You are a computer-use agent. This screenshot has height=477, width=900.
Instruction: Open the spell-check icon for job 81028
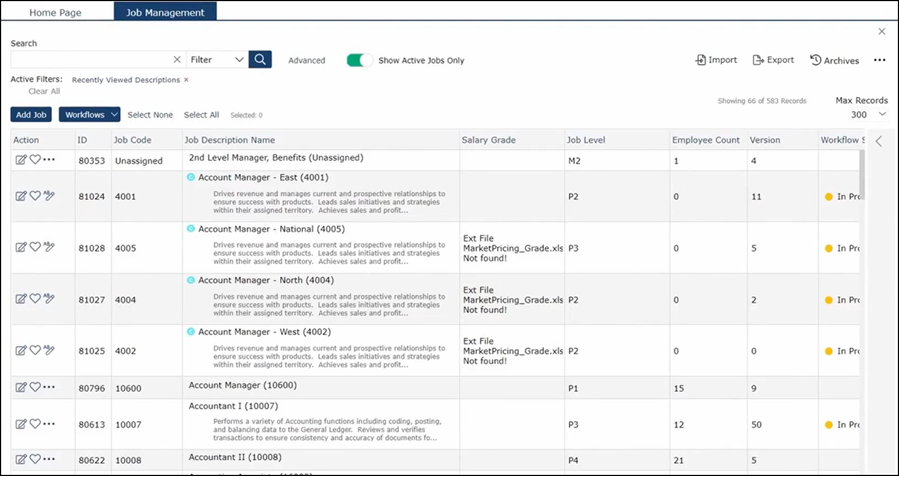click(x=49, y=248)
